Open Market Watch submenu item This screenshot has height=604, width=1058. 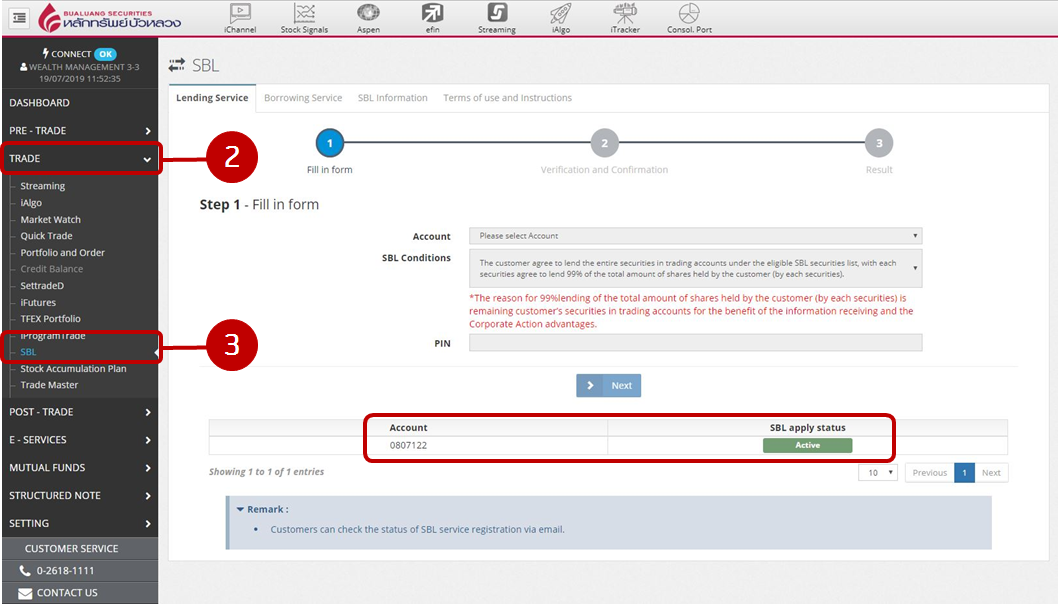pos(51,219)
